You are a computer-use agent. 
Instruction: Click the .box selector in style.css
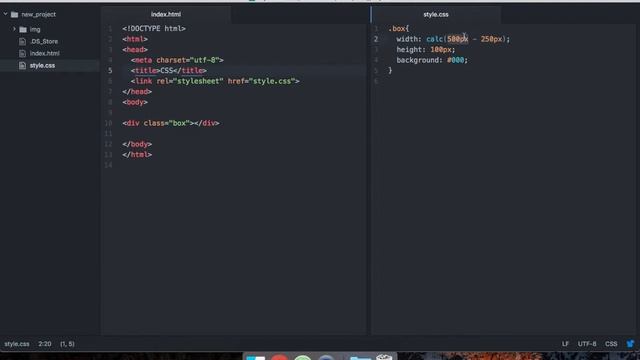[397, 29]
